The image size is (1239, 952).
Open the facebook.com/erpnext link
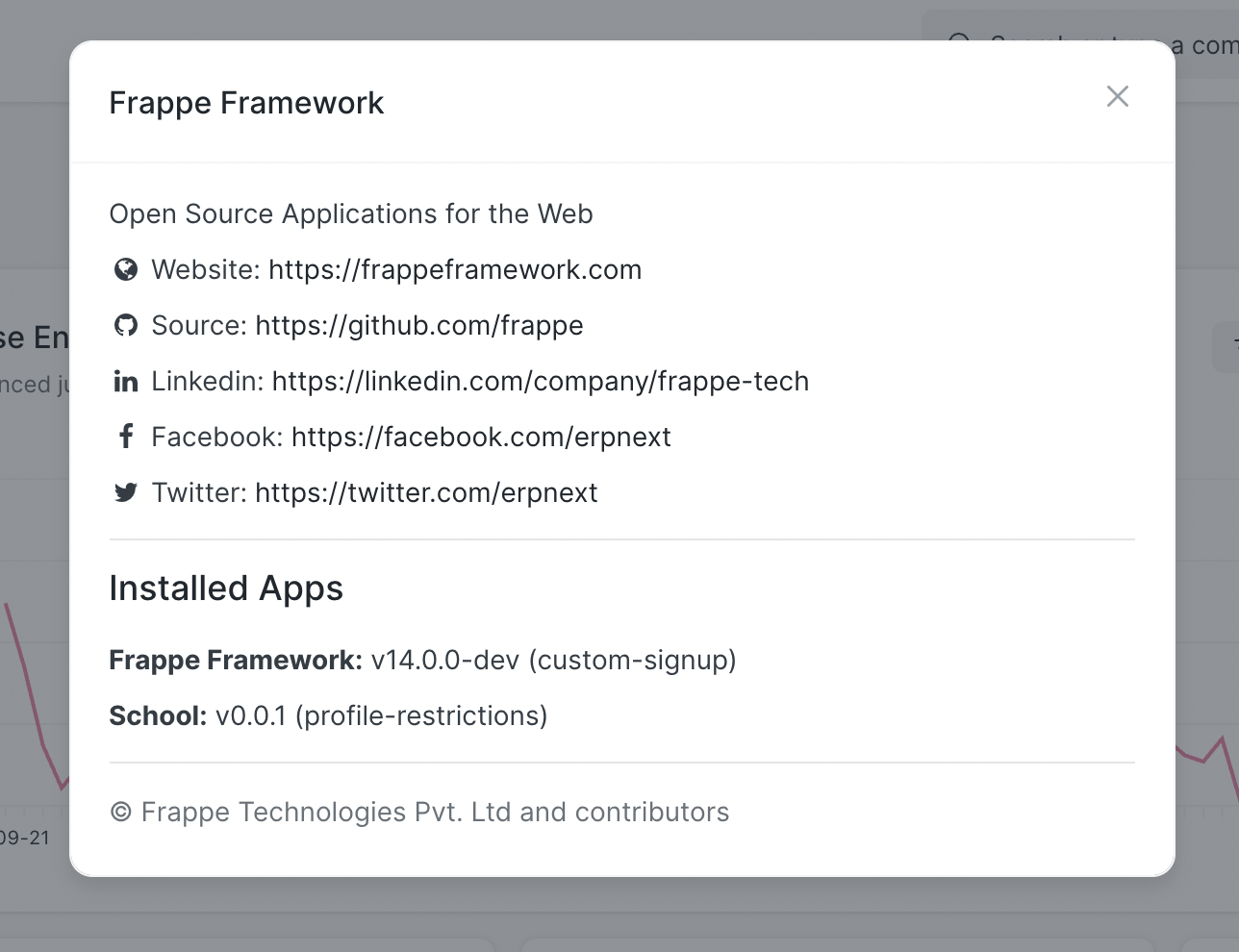point(480,436)
